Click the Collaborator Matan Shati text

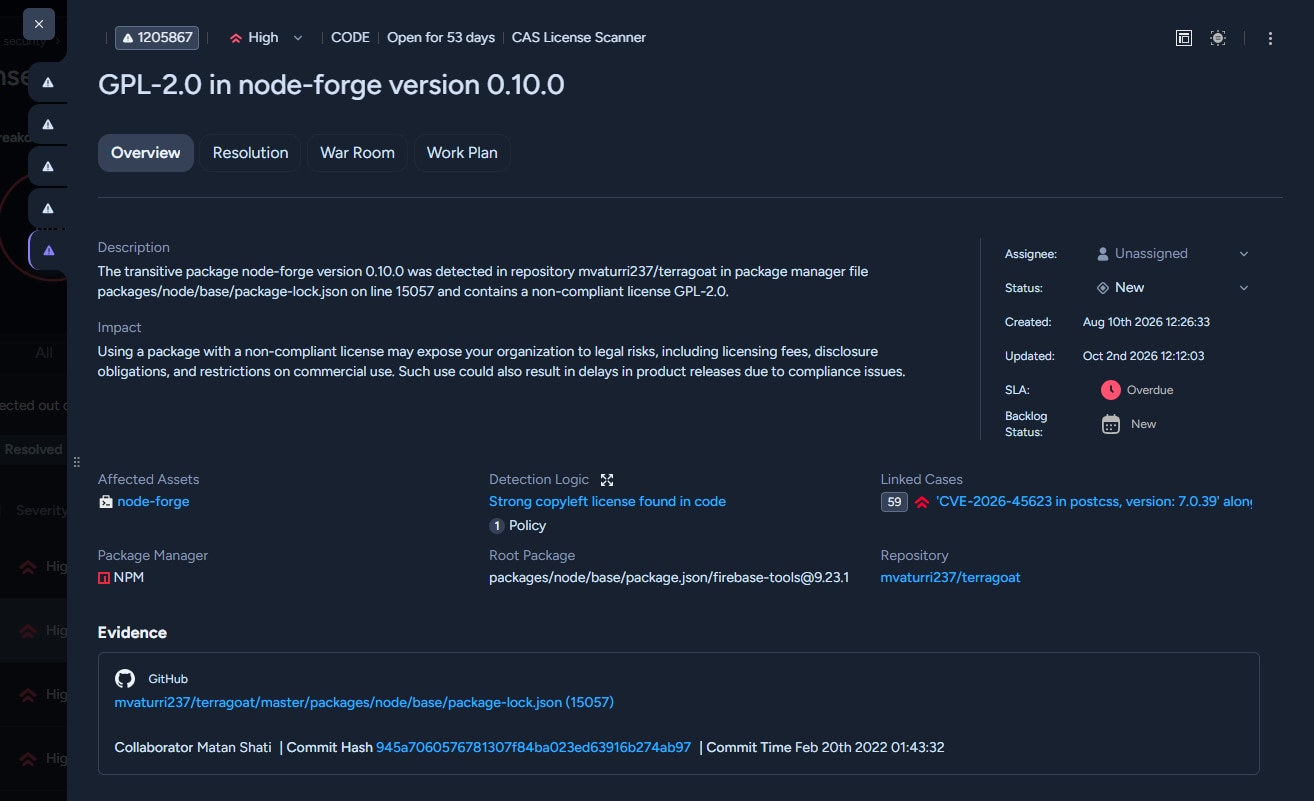click(193, 748)
